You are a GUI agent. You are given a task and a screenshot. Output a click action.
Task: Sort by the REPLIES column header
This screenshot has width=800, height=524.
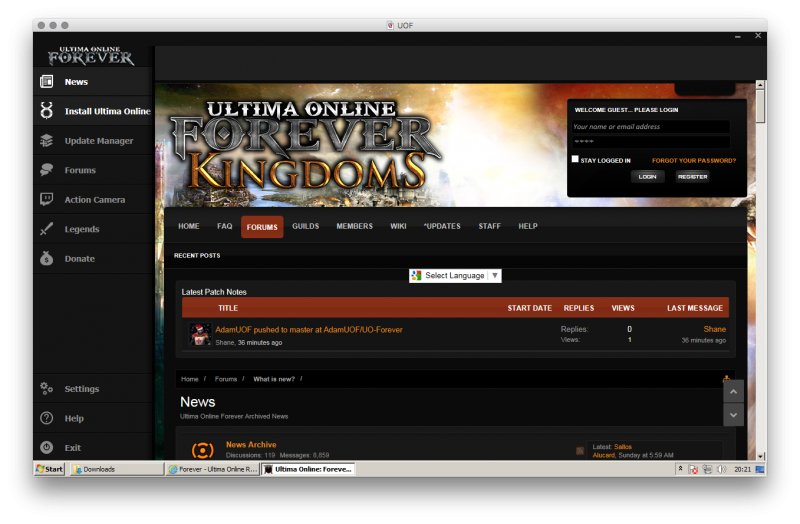[x=579, y=308]
